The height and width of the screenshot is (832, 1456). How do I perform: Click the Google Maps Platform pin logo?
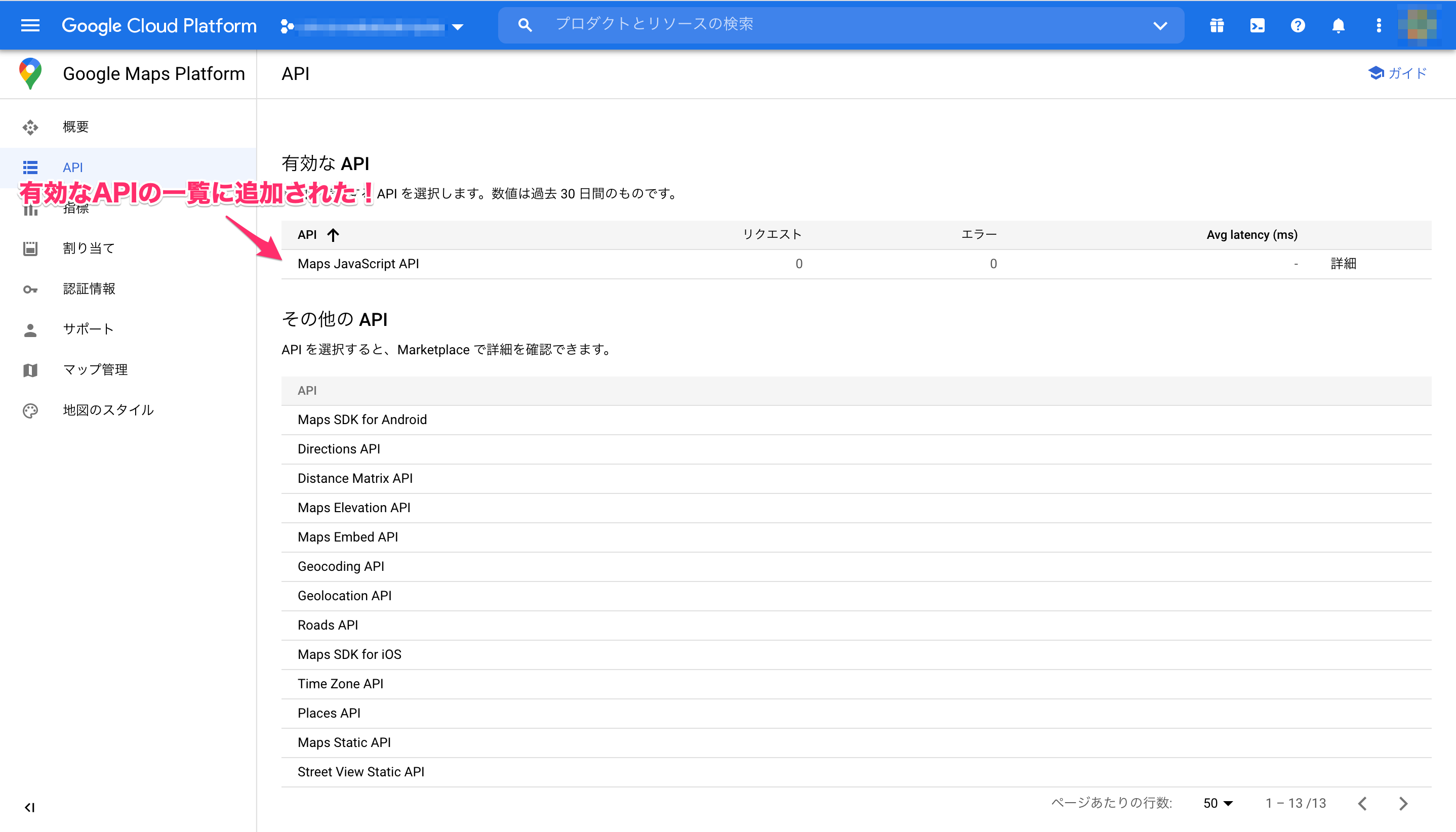pyautogui.click(x=30, y=73)
